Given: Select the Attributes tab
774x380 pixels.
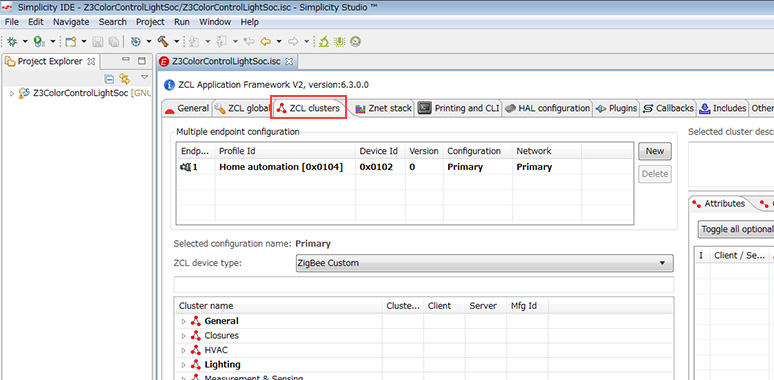Looking at the screenshot, I should [x=718, y=203].
